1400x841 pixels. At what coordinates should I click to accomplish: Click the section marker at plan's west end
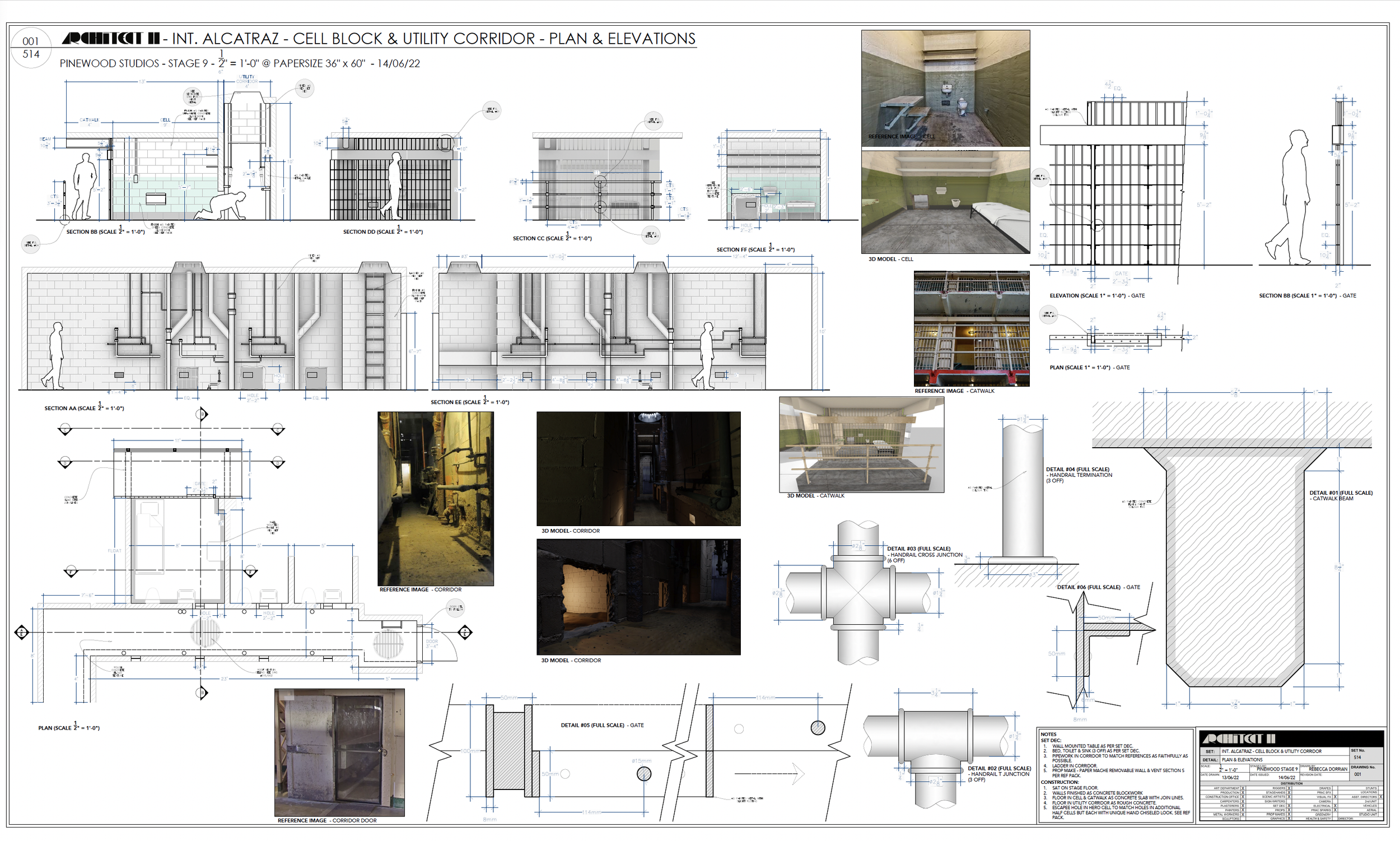tap(21, 632)
